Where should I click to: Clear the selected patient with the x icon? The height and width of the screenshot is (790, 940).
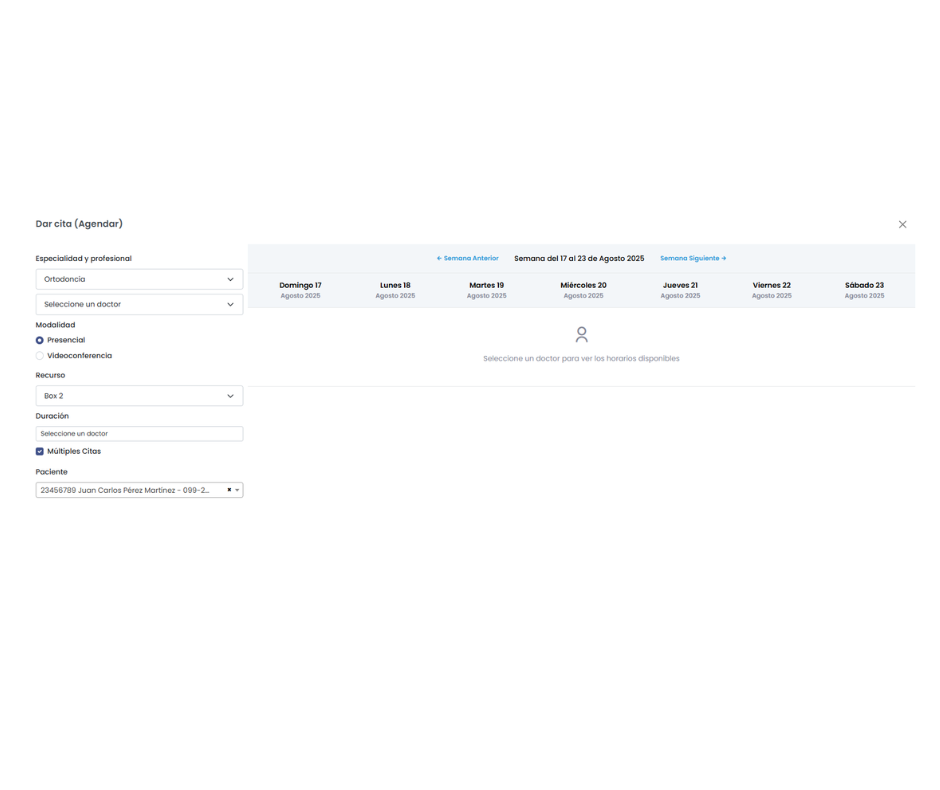coord(229,490)
